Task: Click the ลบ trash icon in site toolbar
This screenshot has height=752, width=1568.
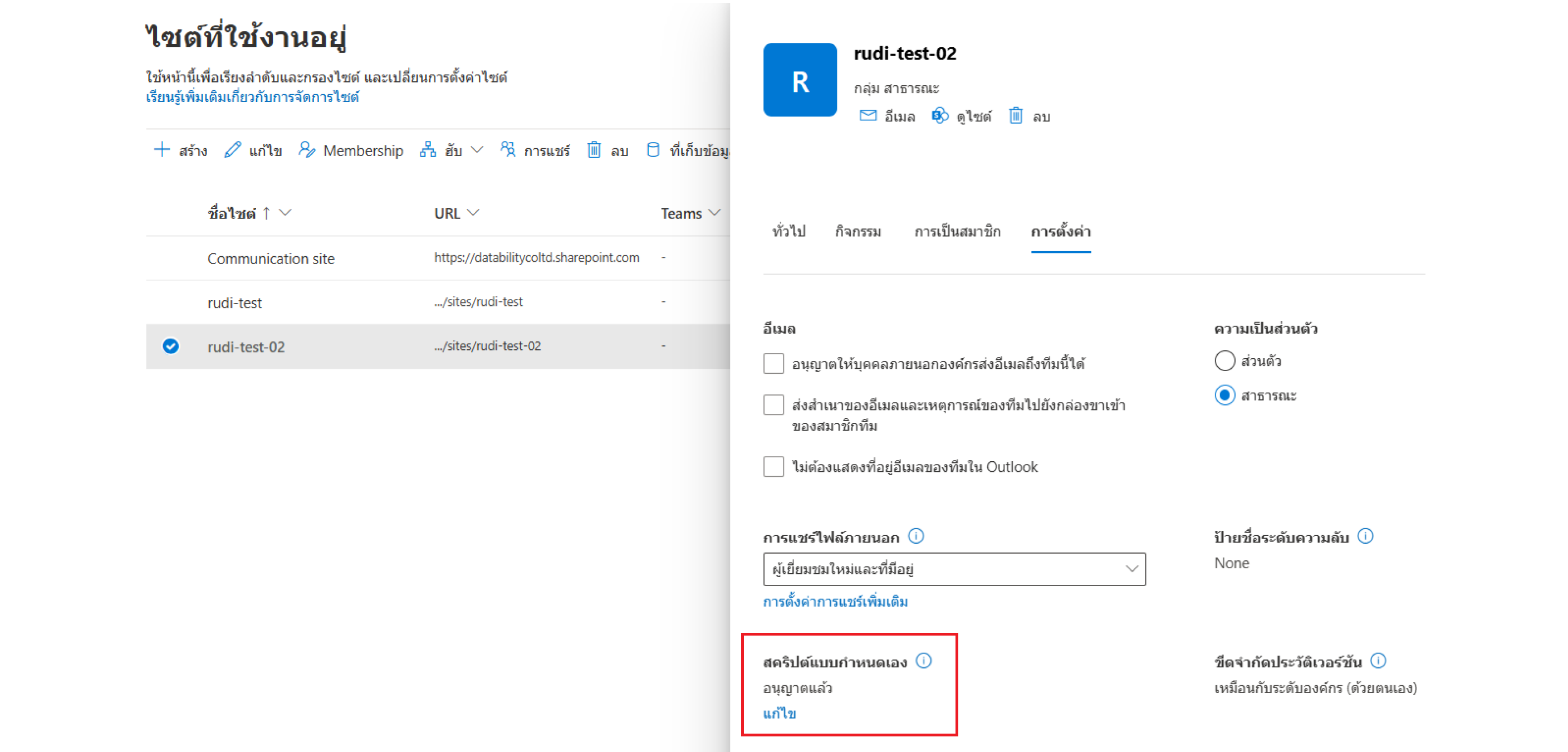Action: coord(594,150)
